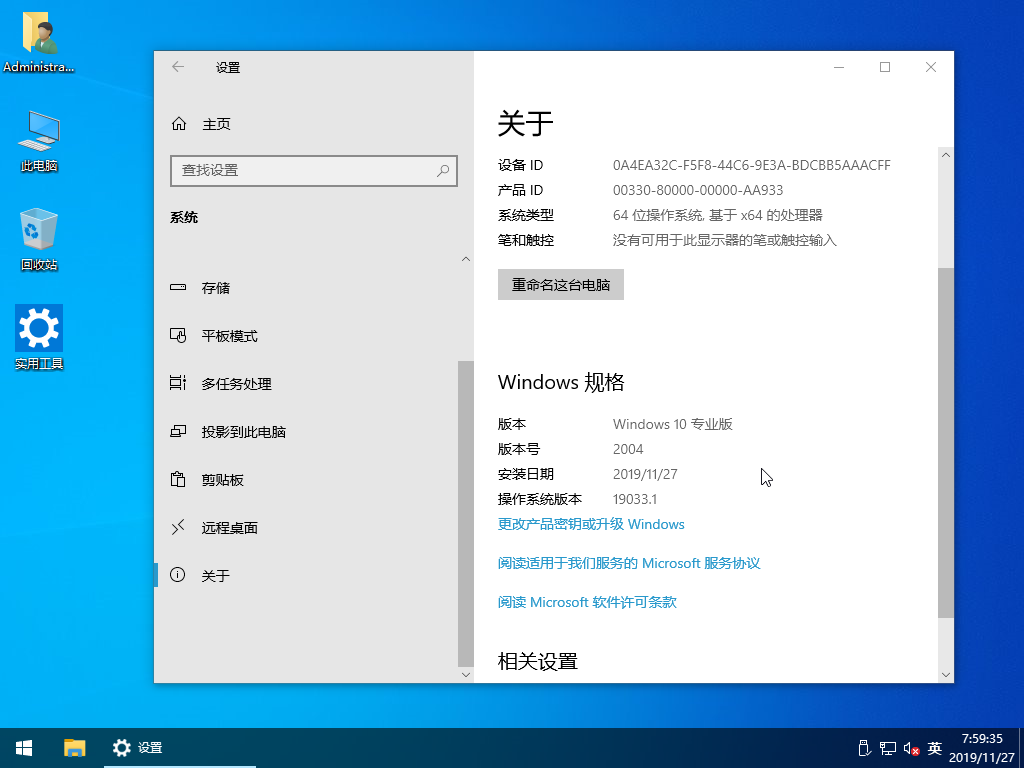
Task: Click sidebar scroll-up arrow
Action: pyautogui.click(x=466, y=259)
